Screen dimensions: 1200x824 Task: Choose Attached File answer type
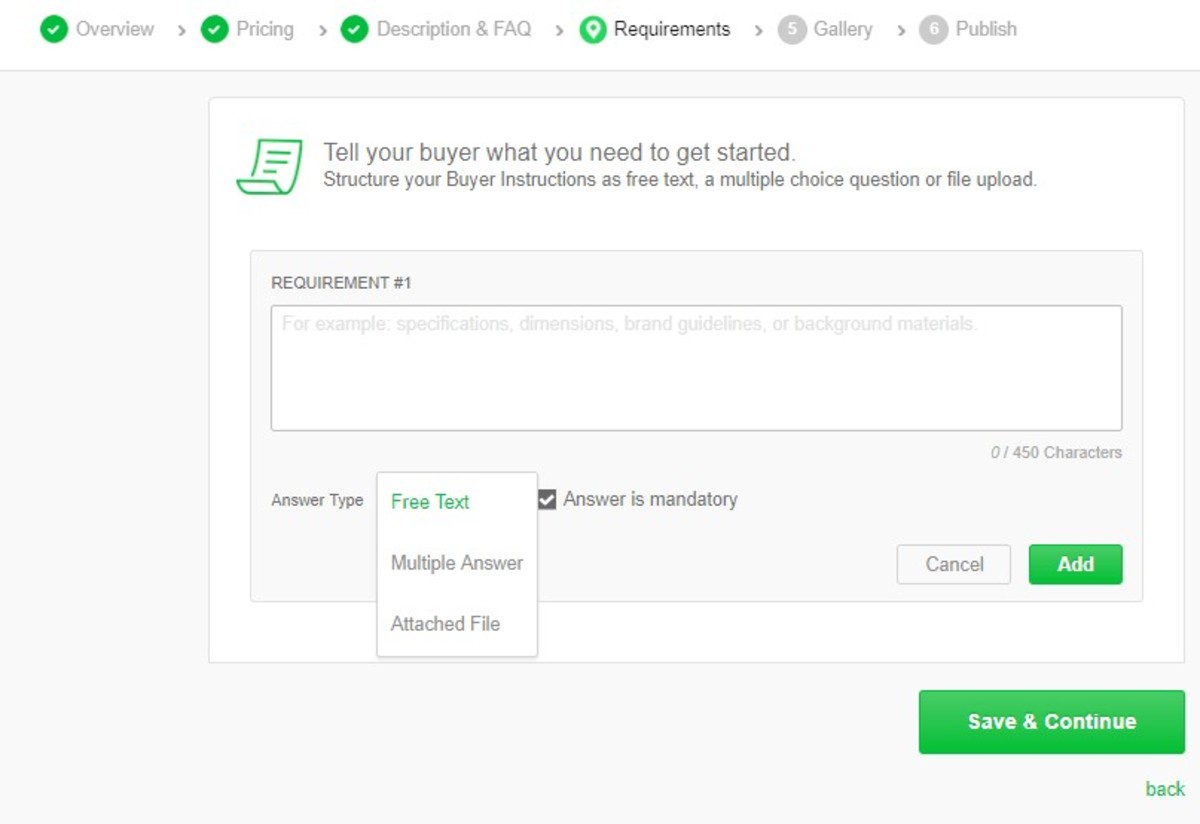pyautogui.click(x=444, y=624)
